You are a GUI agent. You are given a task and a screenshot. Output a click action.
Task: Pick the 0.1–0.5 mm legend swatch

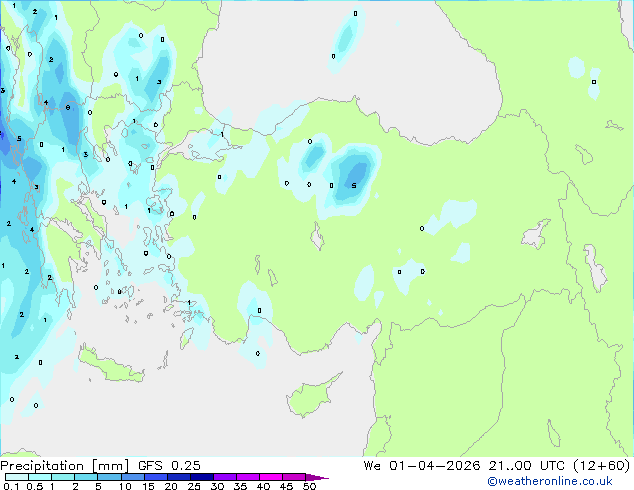(17, 477)
